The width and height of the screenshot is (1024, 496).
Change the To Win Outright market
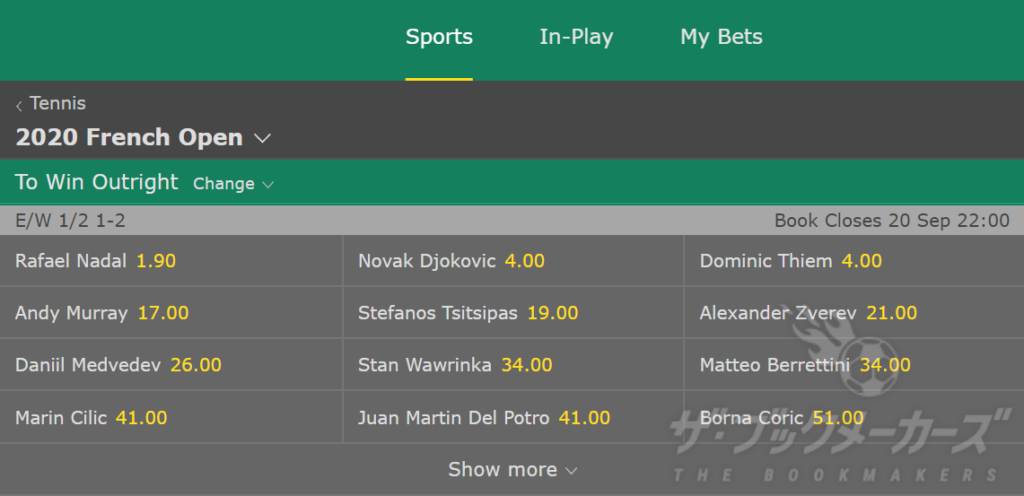(x=233, y=184)
